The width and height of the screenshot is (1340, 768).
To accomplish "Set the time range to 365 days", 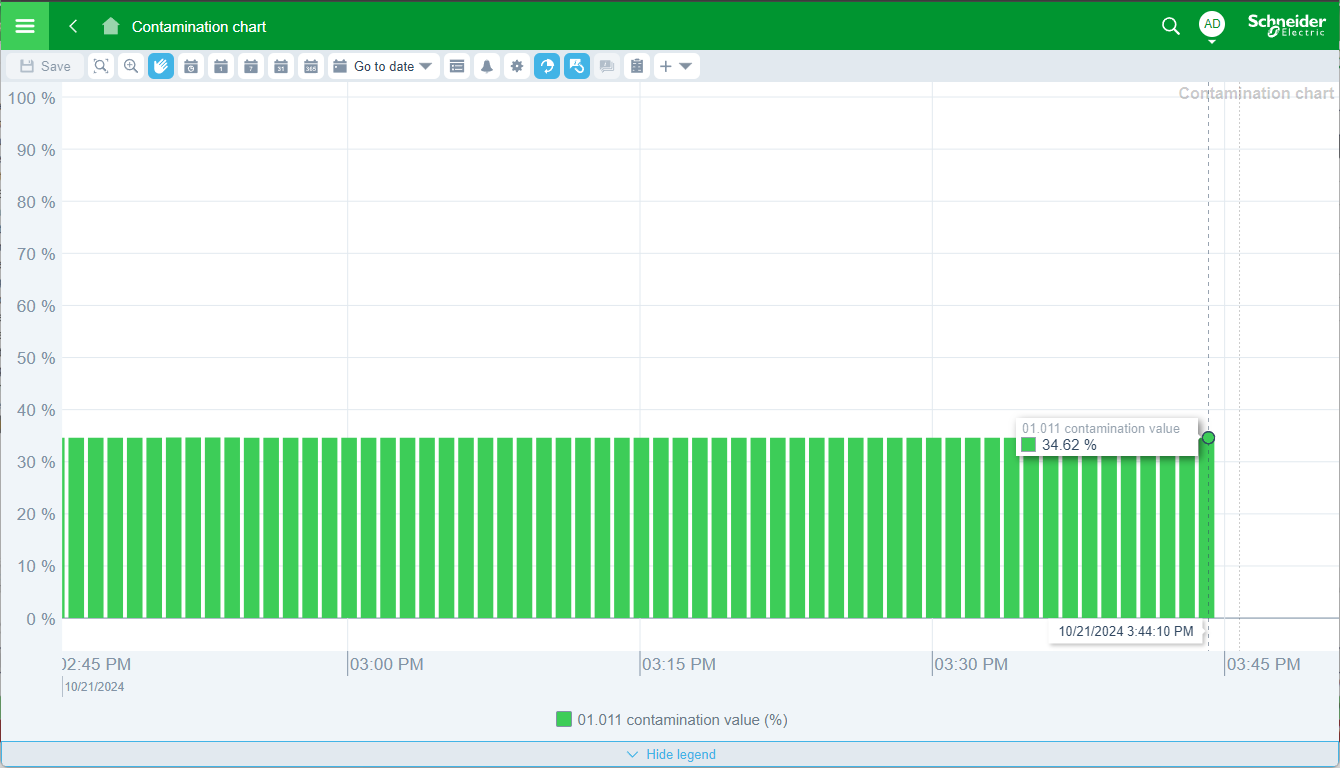I will click(x=311, y=66).
